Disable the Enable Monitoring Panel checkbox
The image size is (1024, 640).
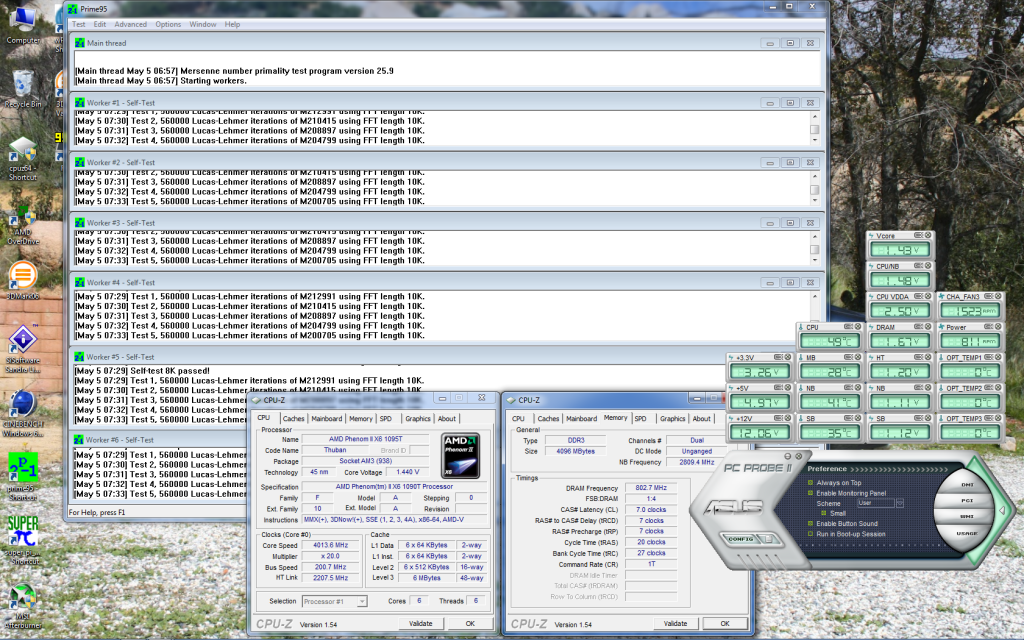coord(812,493)
